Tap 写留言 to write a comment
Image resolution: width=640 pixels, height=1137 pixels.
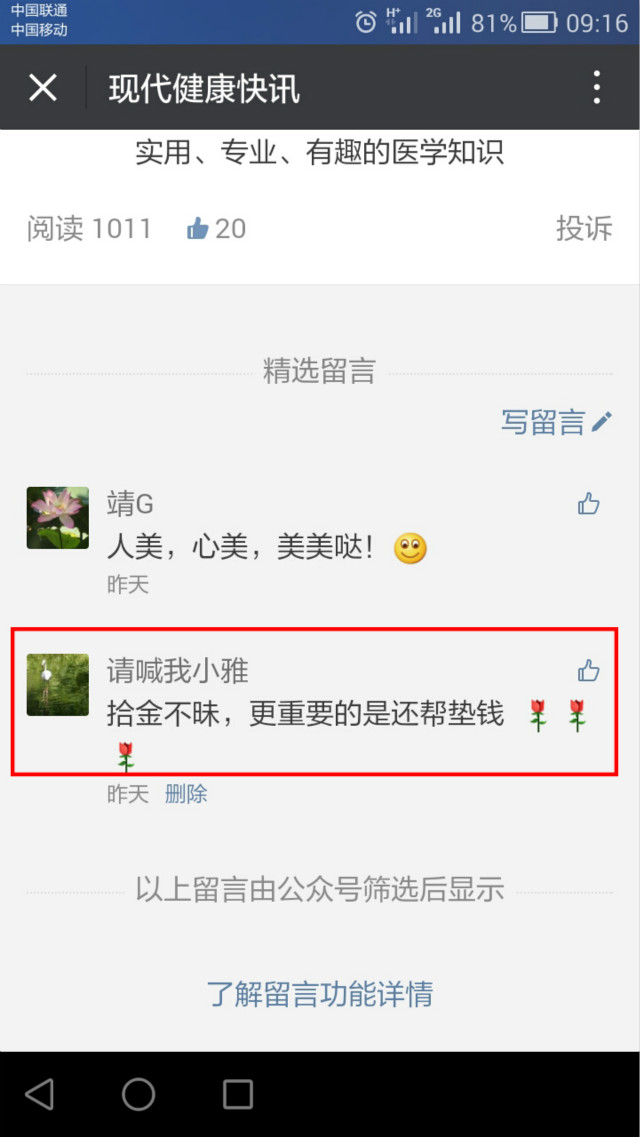[x=543, y=422]
